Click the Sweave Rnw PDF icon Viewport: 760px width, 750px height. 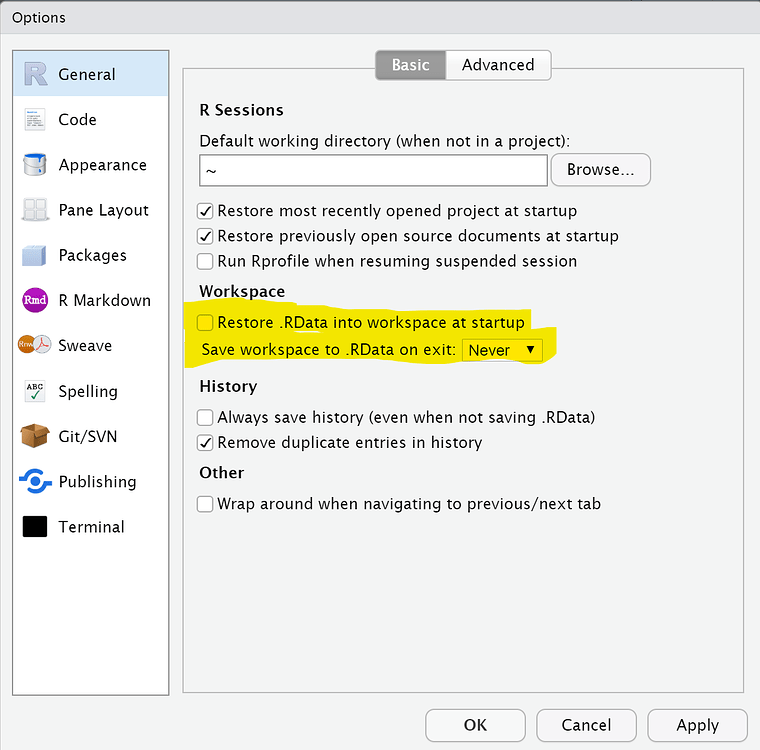[34, 345]
